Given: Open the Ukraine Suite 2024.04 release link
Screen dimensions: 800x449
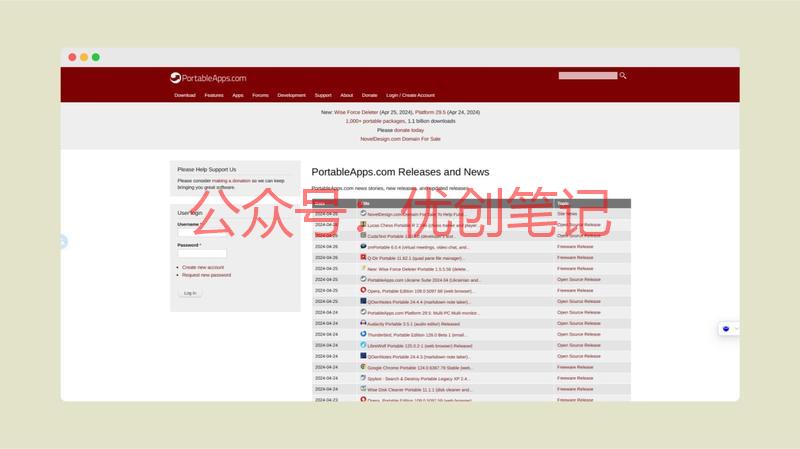Looking at the screenshot, I should click(x=424, y=280).
